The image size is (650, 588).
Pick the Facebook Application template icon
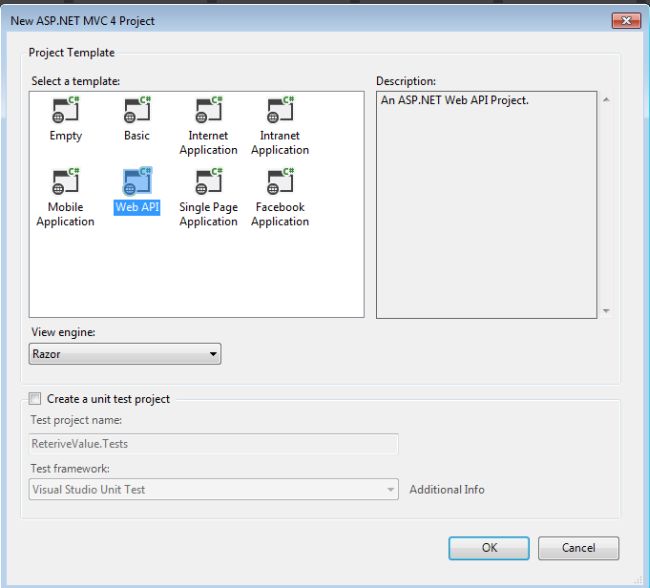281,181
